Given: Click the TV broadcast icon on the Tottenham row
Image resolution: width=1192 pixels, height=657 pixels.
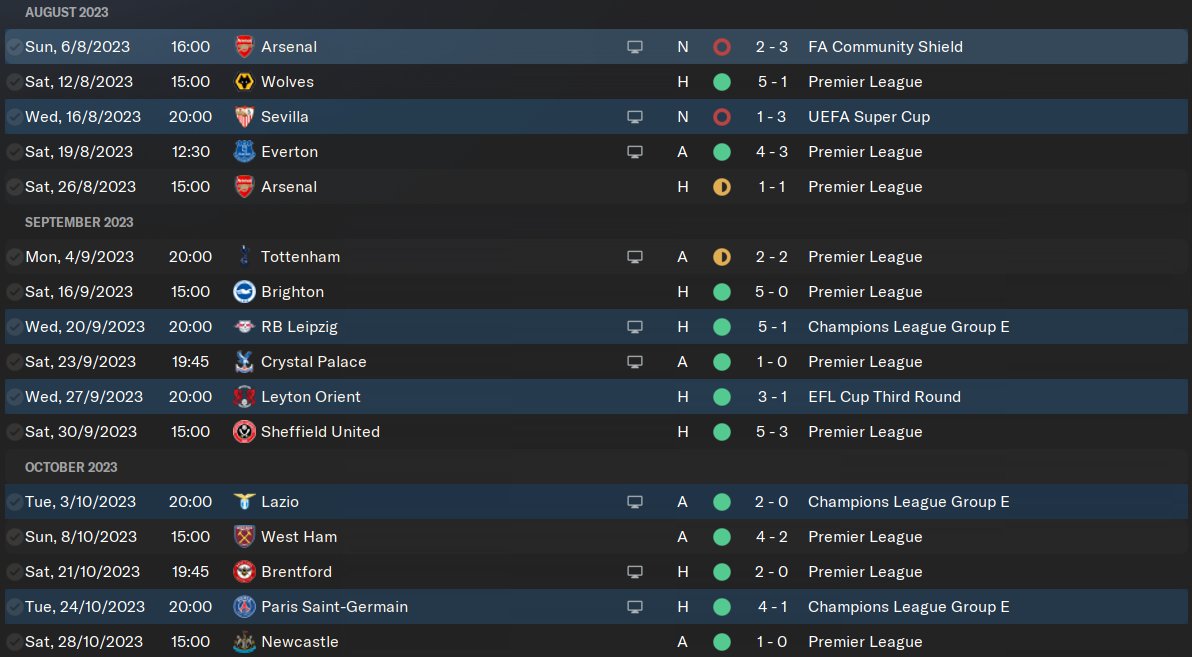Looking at the screenshot, I should (x=635, y=257).
